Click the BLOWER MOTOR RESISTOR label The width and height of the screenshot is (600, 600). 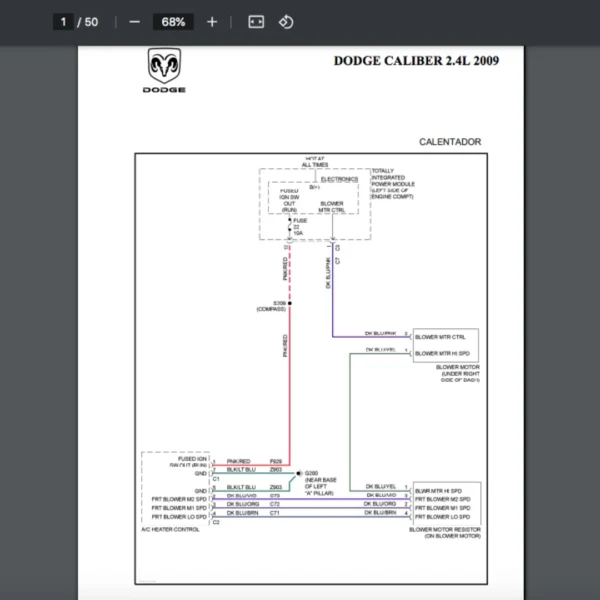pos(445,532)
